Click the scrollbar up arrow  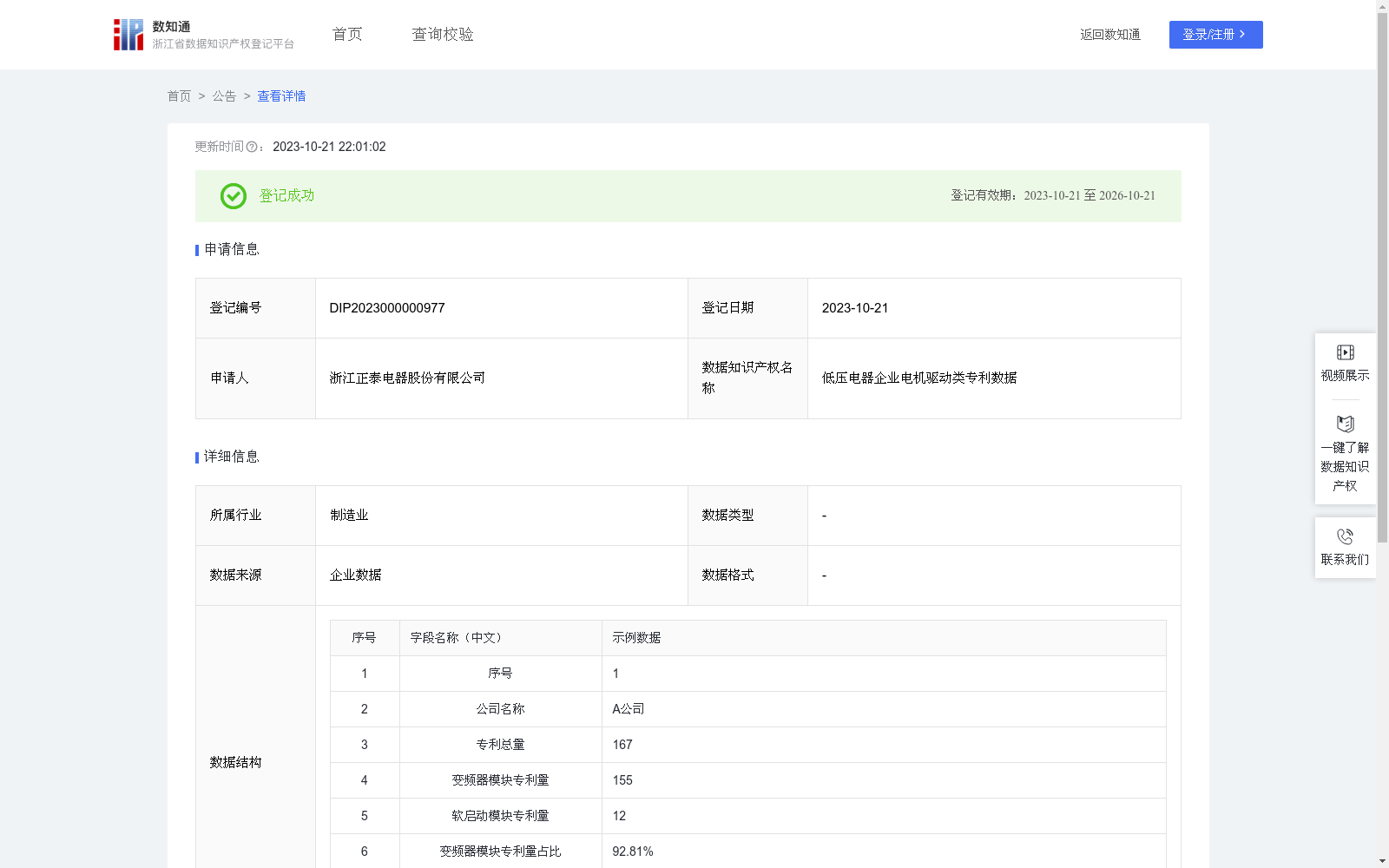[x=1382, y=6]
